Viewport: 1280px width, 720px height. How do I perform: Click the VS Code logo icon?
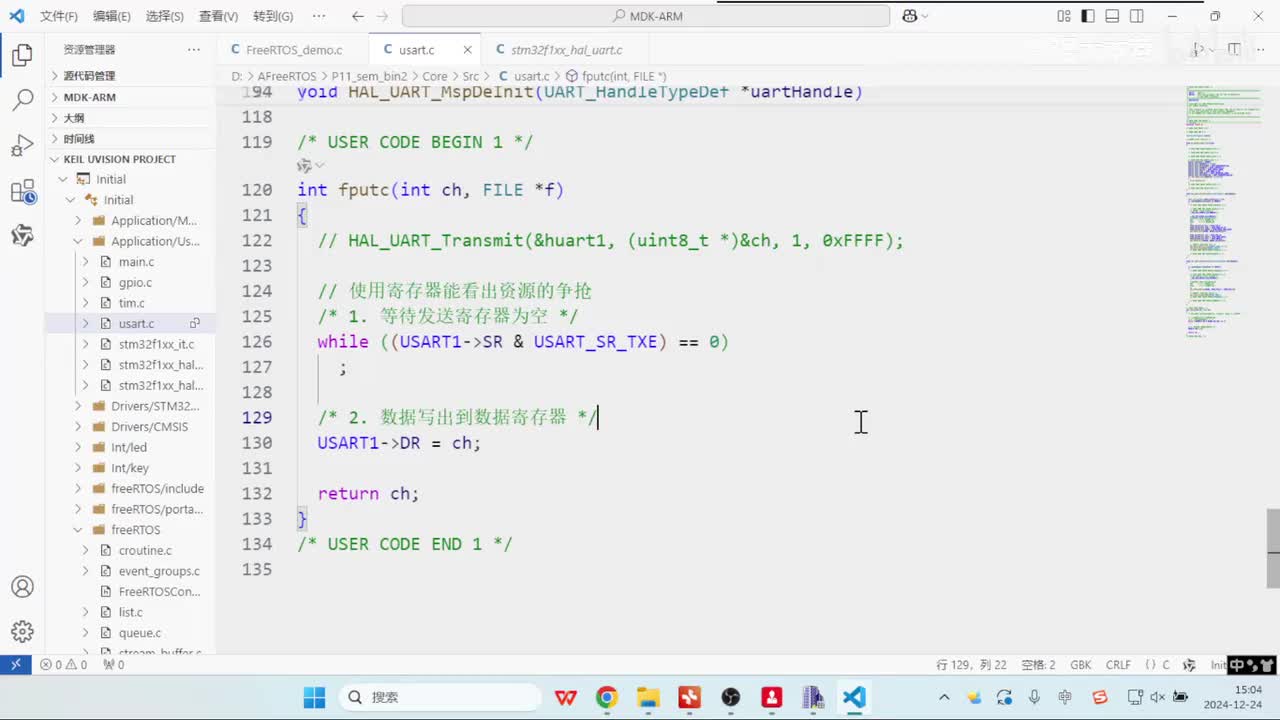(16, 16)
